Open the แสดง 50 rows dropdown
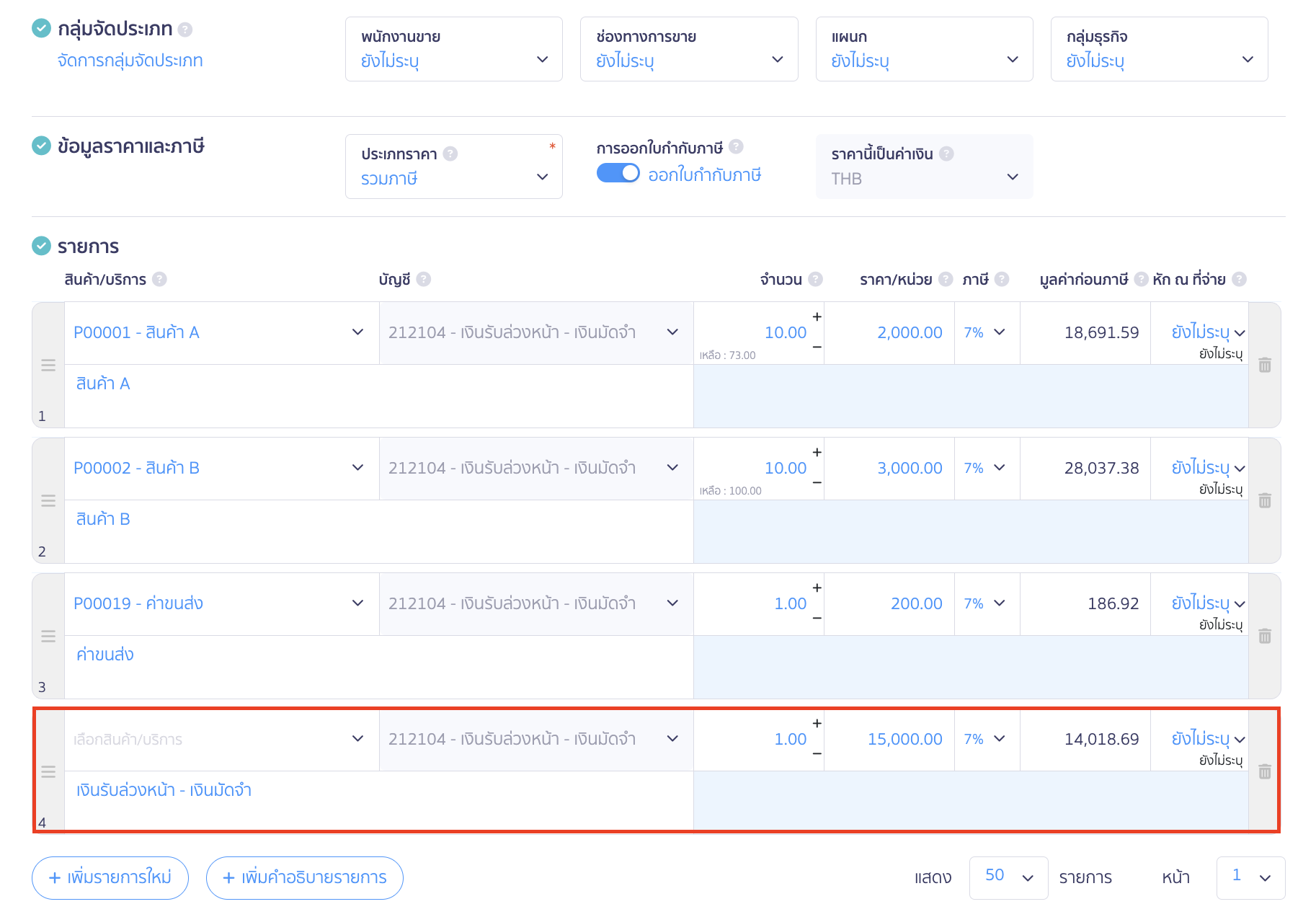 1008,877
